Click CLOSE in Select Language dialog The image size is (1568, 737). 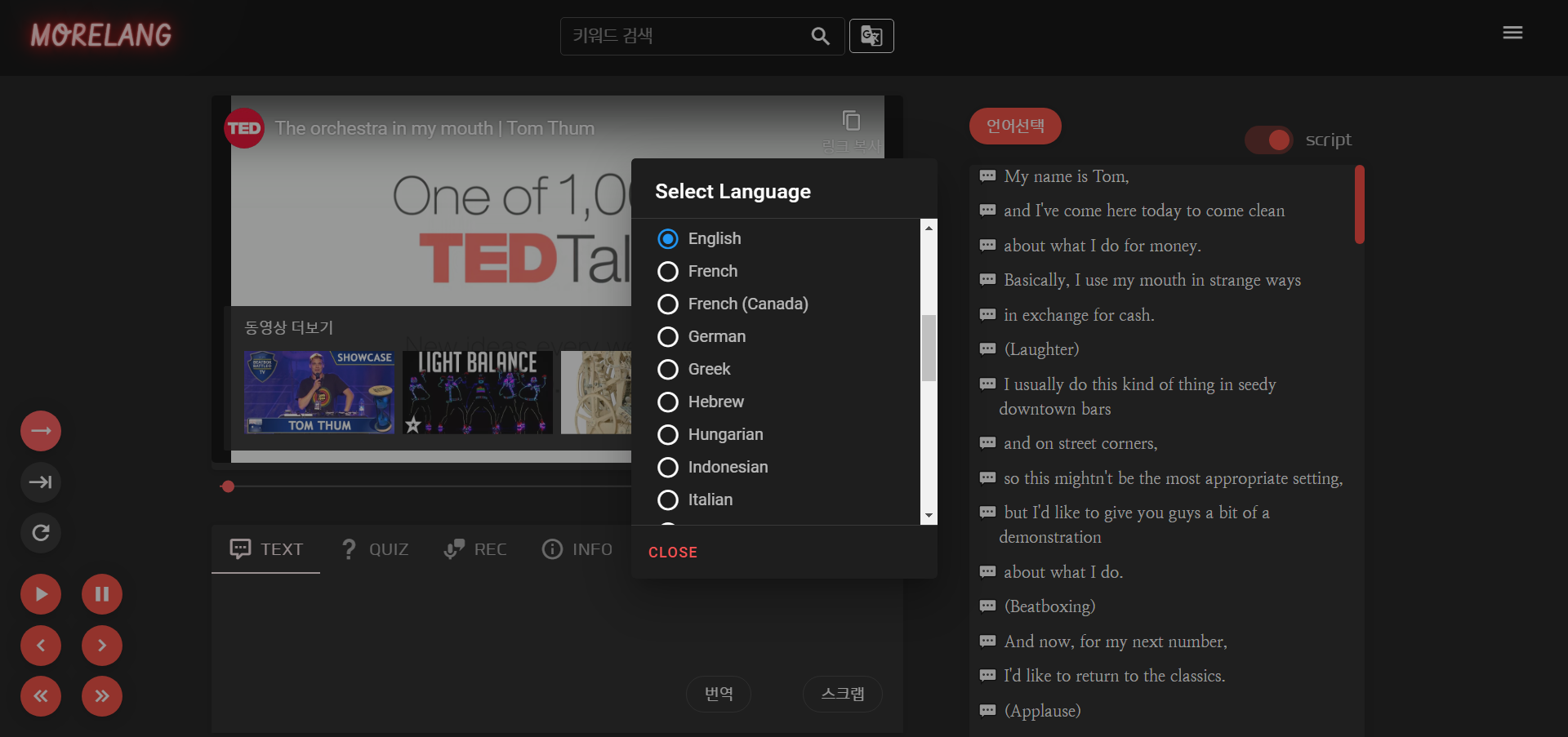click(x=673, y=553)
